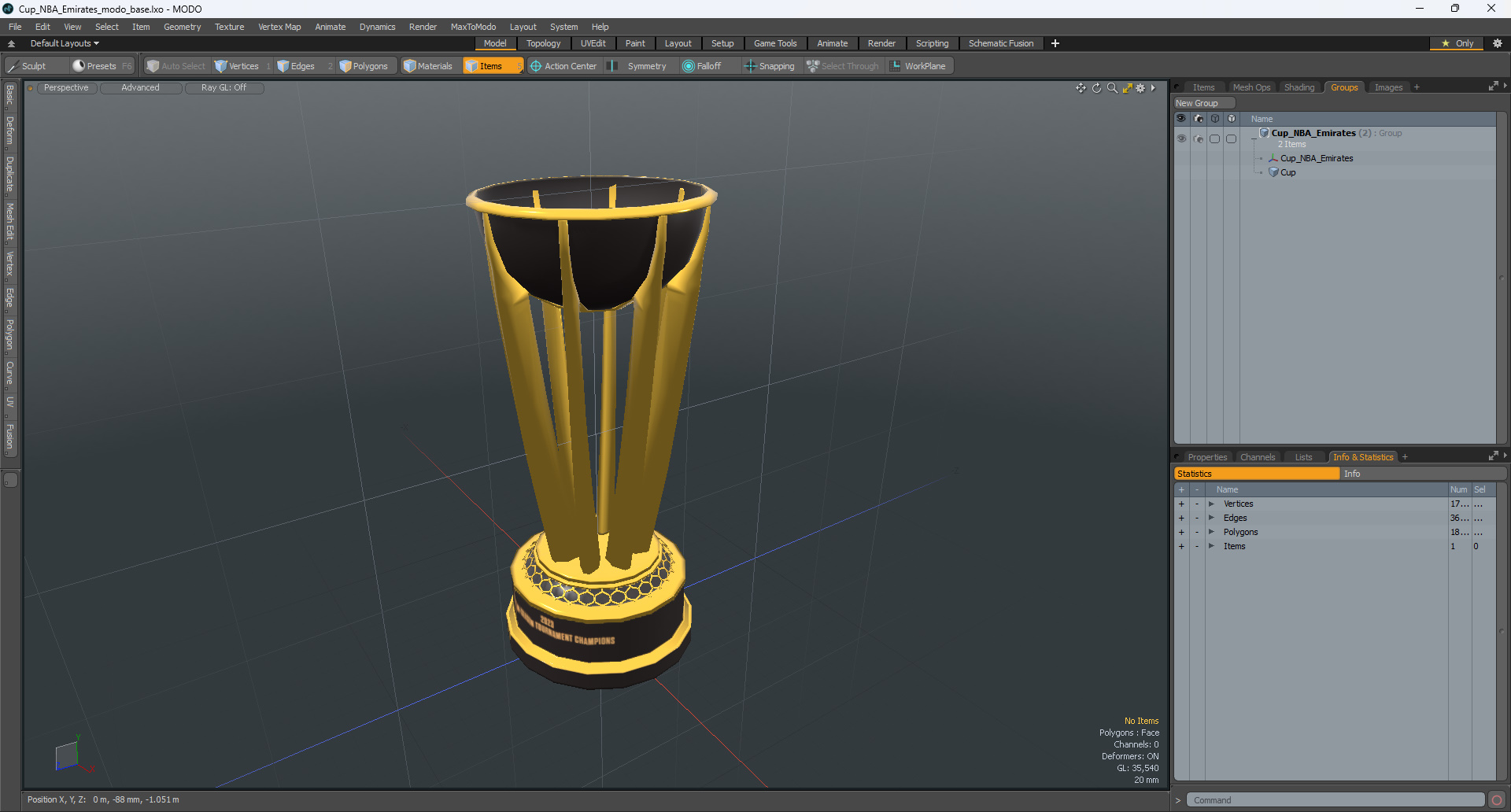Toggle visibility eye column header
The width and height of the screenshot is (1511, 812).
[x=1181, y=119]
